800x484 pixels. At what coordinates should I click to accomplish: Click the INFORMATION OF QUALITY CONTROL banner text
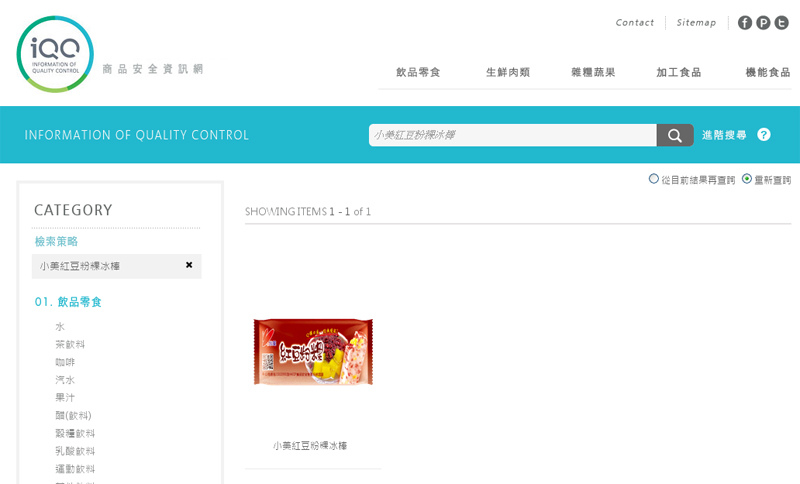137,135
